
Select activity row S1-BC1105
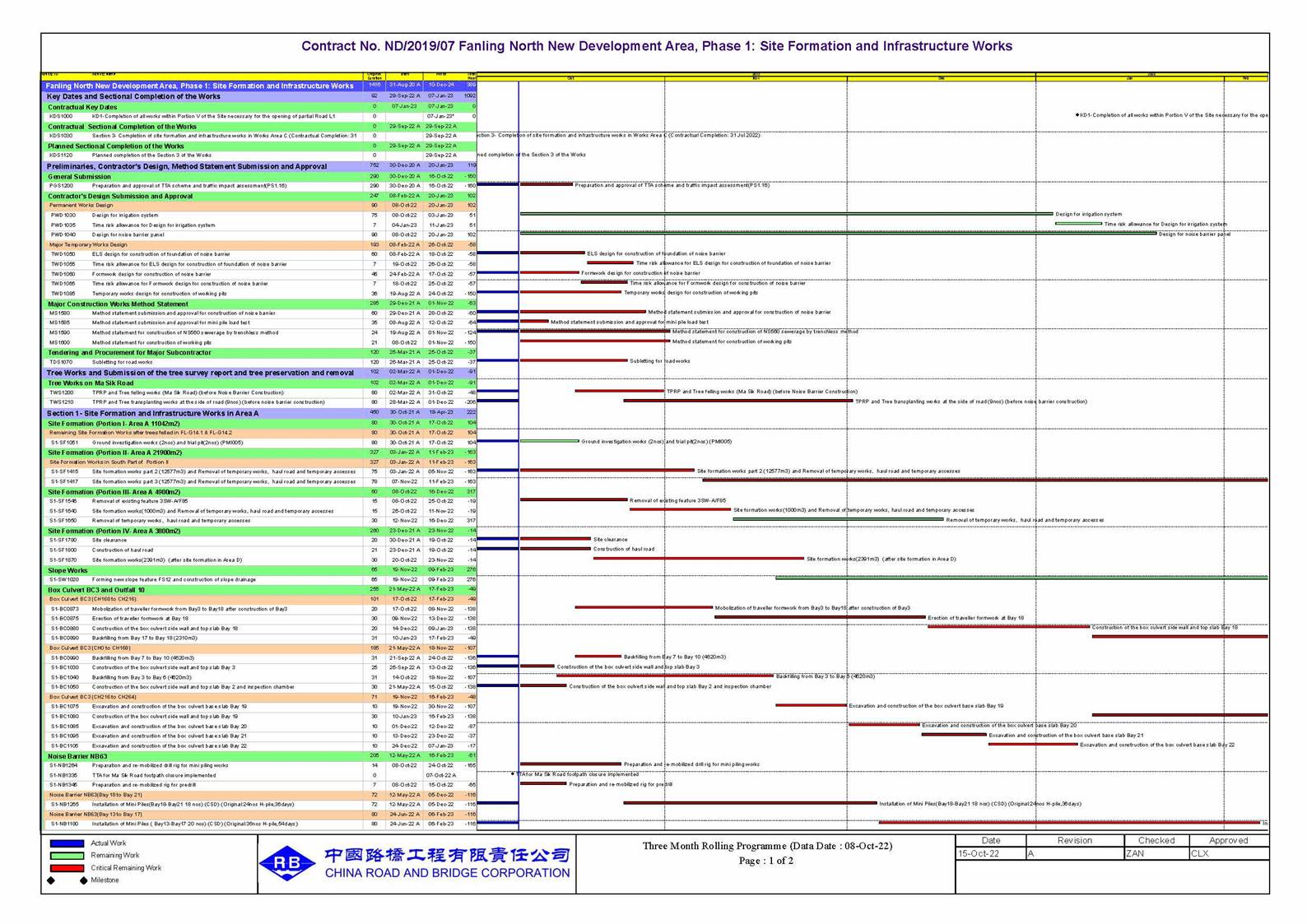(x=259, y=746)
